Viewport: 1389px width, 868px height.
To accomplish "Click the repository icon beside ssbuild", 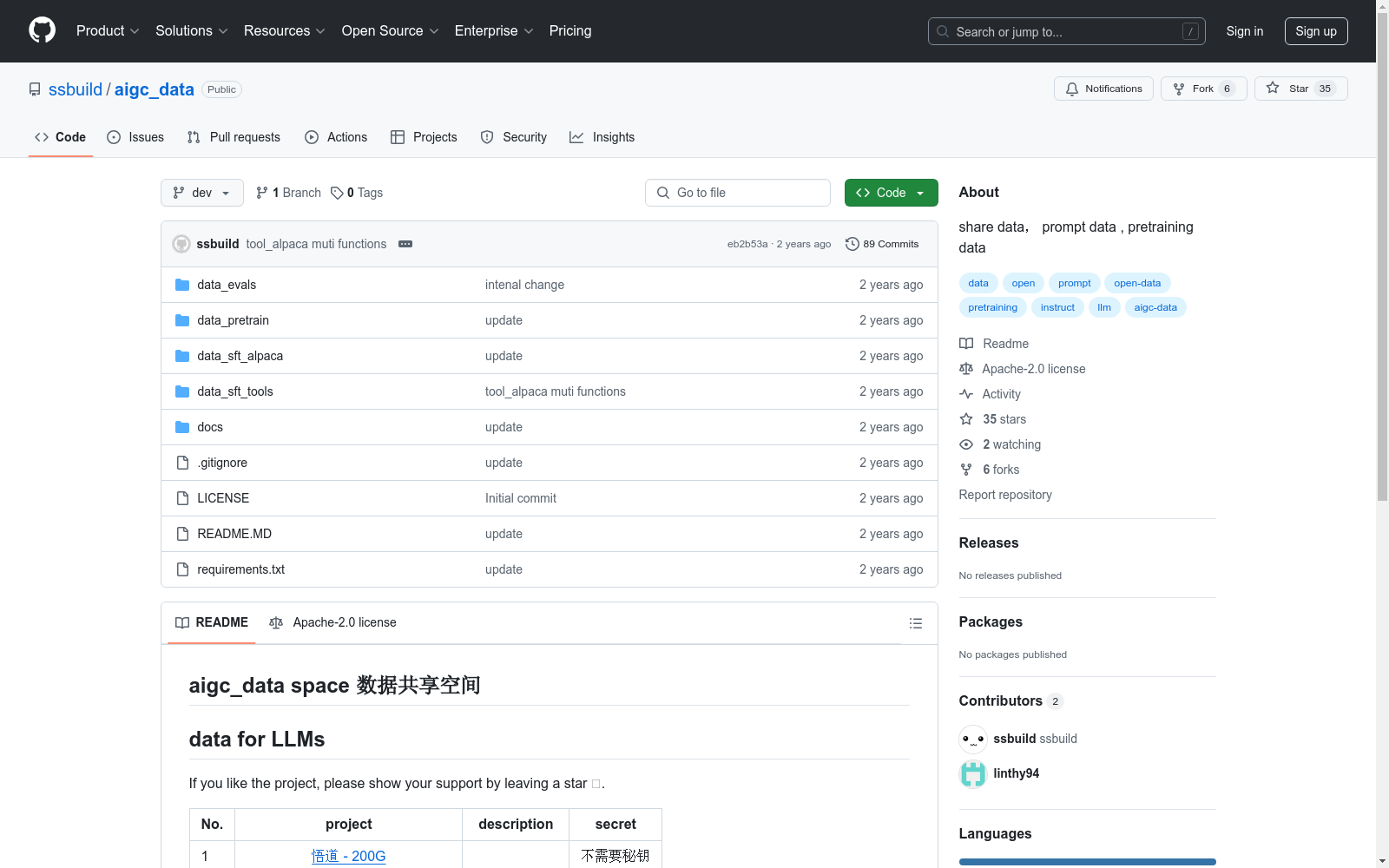I will pyautogui.click(x=35, y=89).
